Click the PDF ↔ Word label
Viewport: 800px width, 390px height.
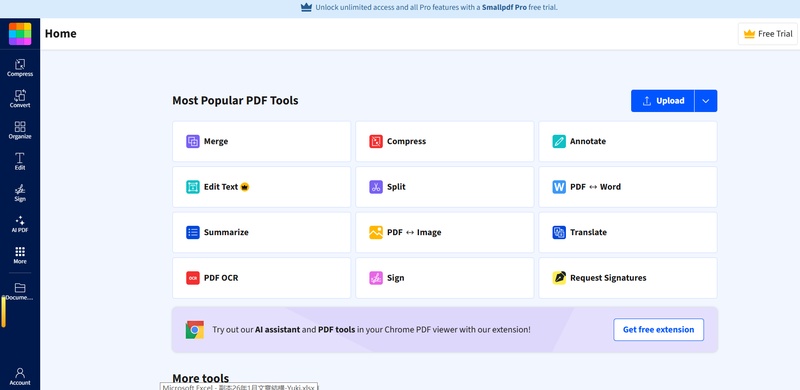pyautogui.click(x=595, y=187)
